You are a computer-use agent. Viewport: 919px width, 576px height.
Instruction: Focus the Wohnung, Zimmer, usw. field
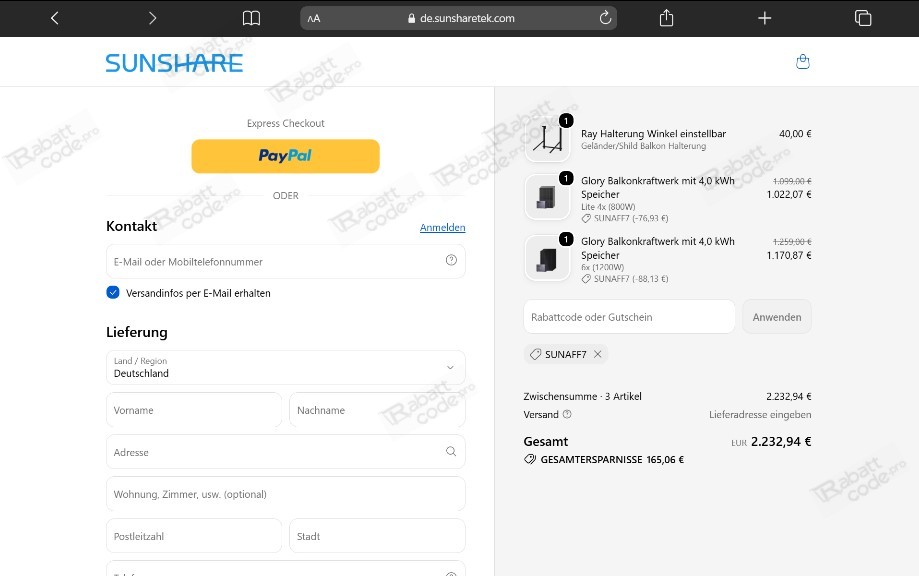point(285,494)
